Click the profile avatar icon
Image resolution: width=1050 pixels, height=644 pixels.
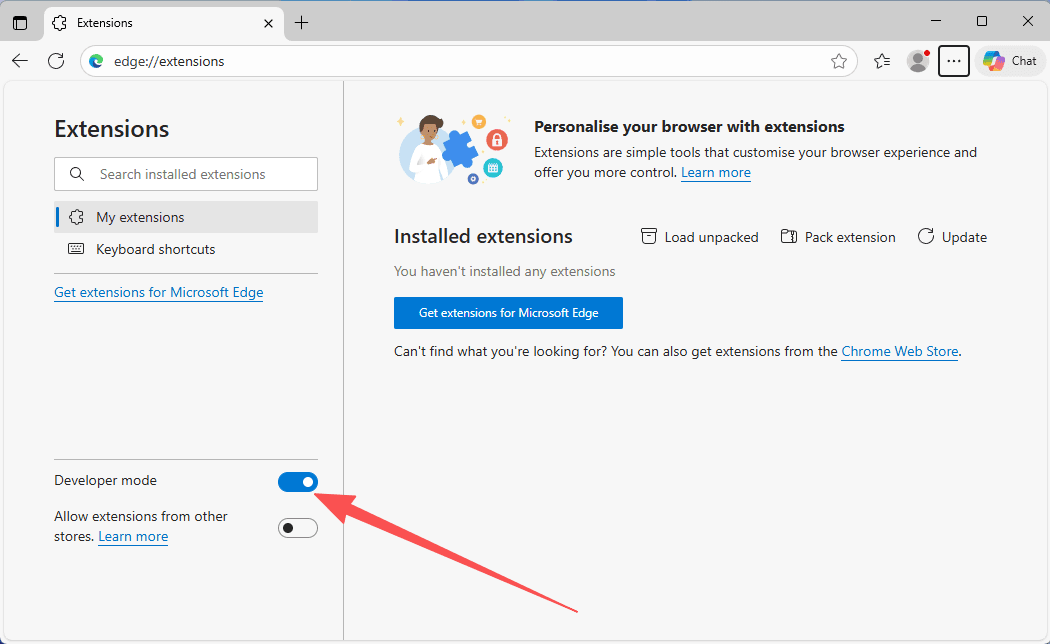[917, 61]
